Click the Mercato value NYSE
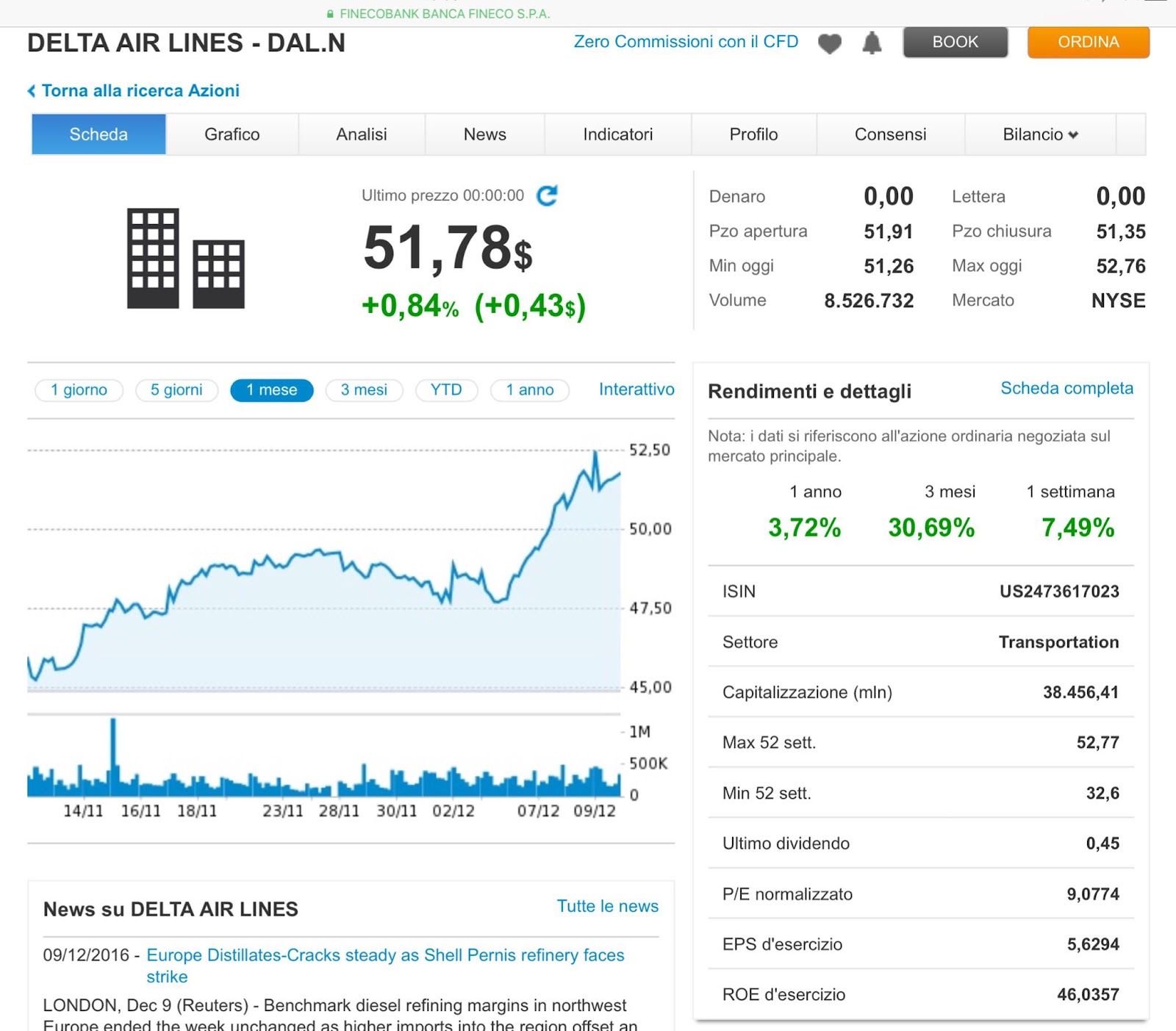 click(x=1118, y=301)
